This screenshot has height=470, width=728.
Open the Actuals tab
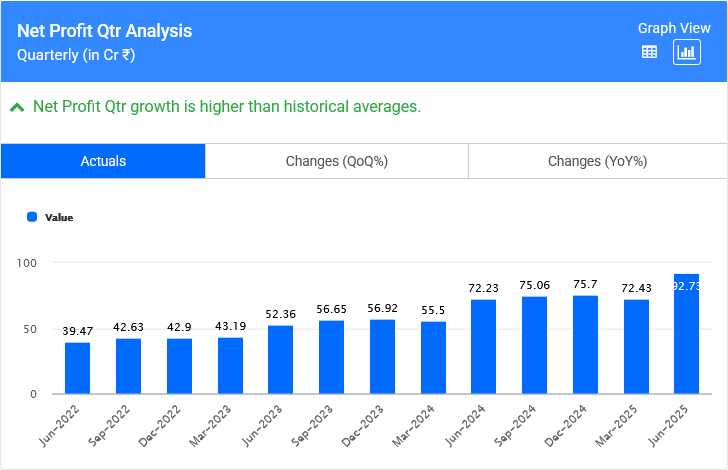[103, 161]
